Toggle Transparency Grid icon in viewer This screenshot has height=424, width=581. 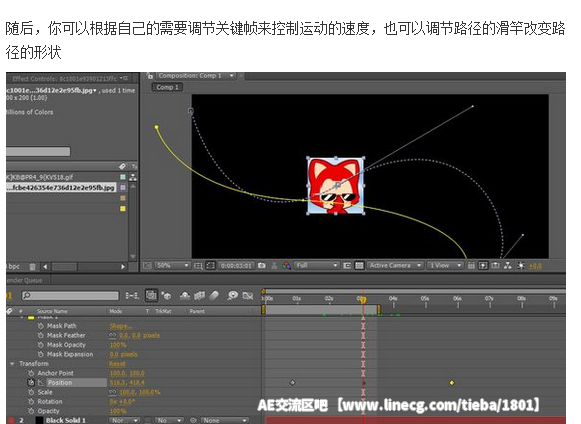click(359, 266)
